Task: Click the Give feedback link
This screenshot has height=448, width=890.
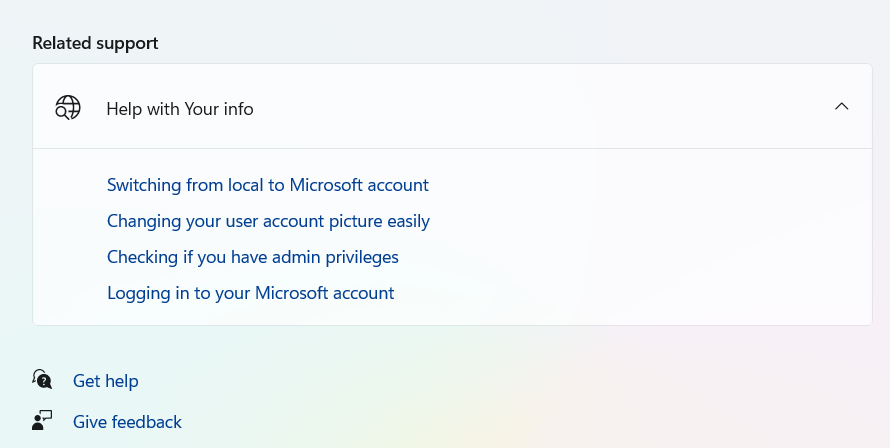Action: coord(127,422)
